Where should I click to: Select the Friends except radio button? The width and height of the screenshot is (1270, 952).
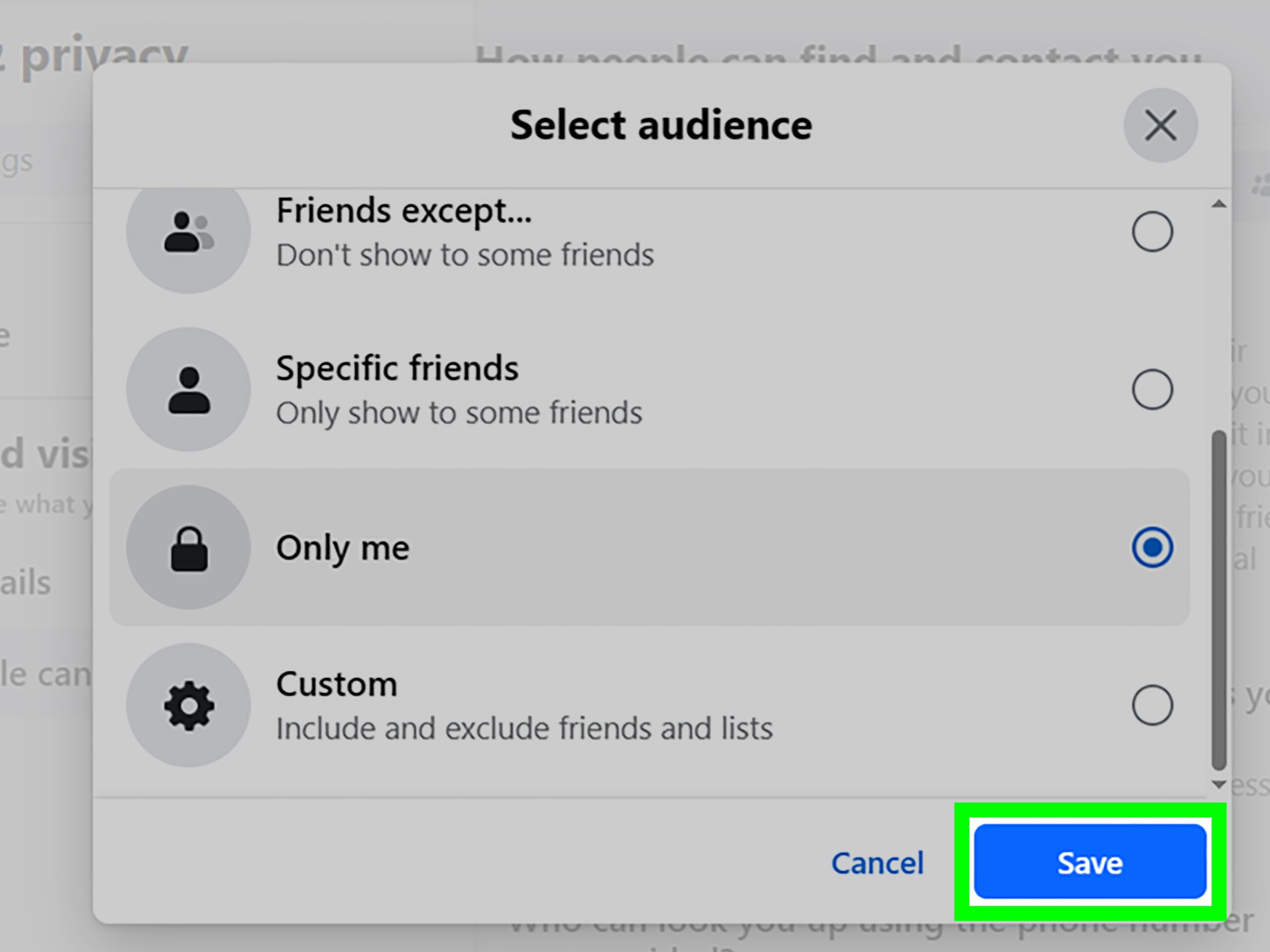1152,232
